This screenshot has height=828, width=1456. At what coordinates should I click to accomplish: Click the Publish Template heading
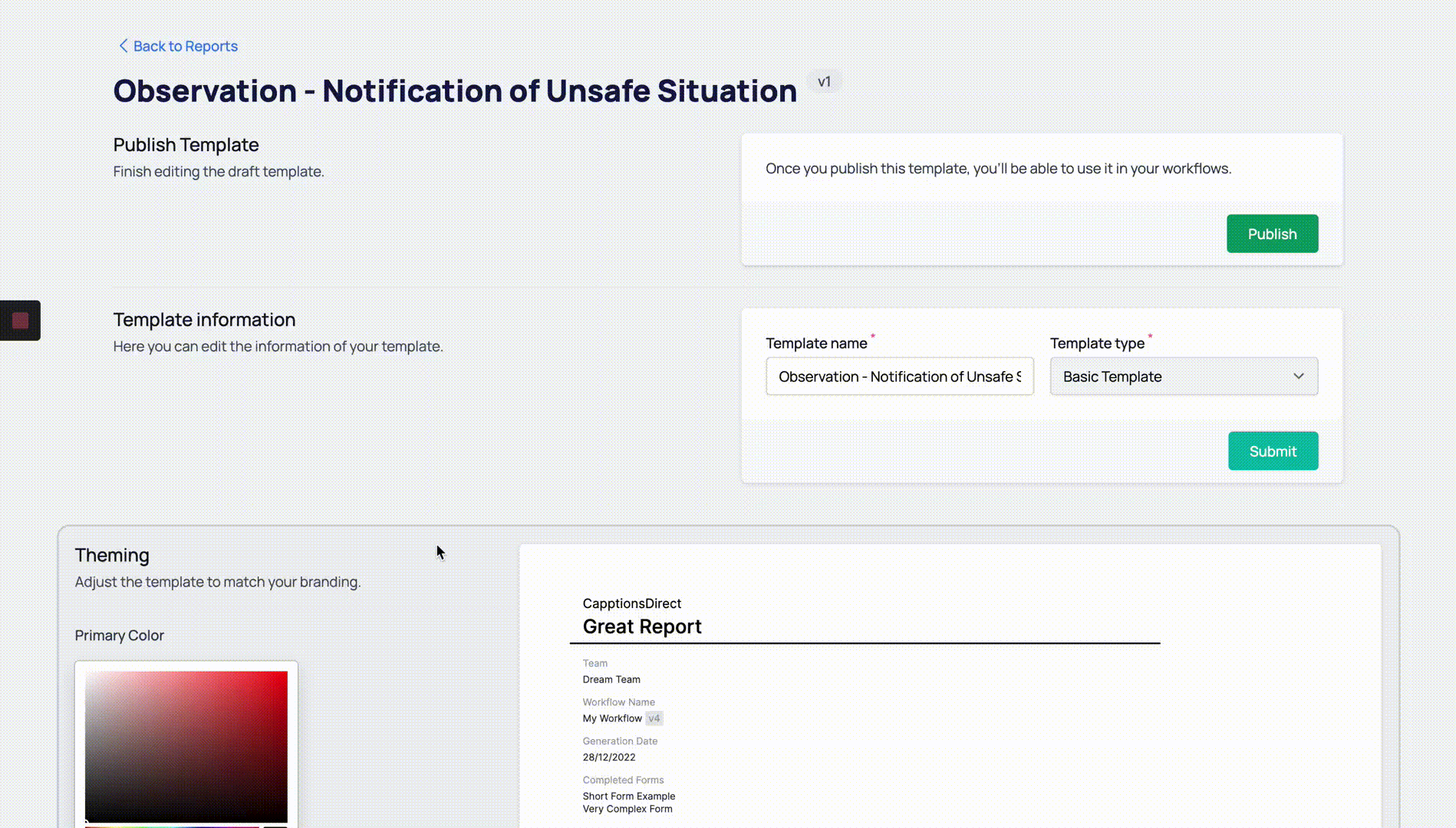[186, 145]
